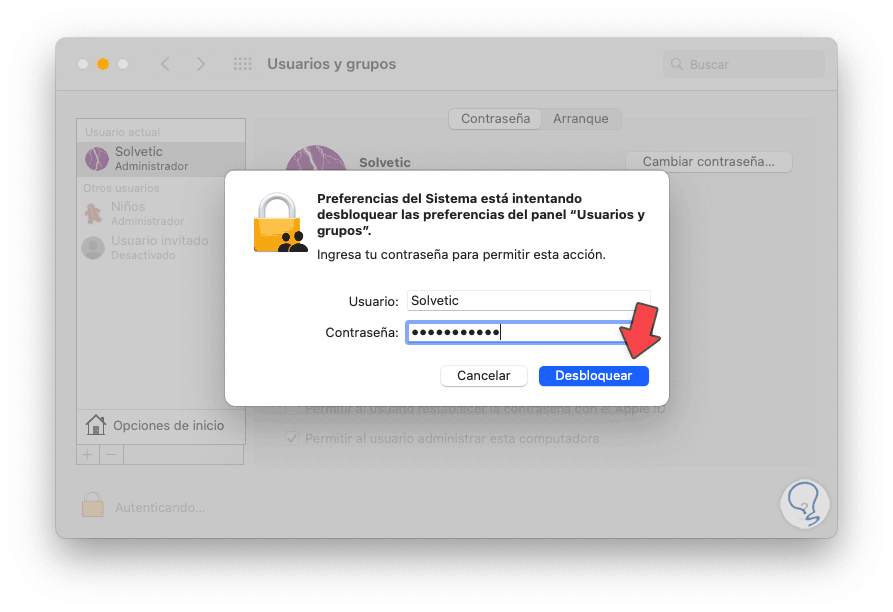
Task: Click the Buscar search field
Action: [x=744, y=64]
